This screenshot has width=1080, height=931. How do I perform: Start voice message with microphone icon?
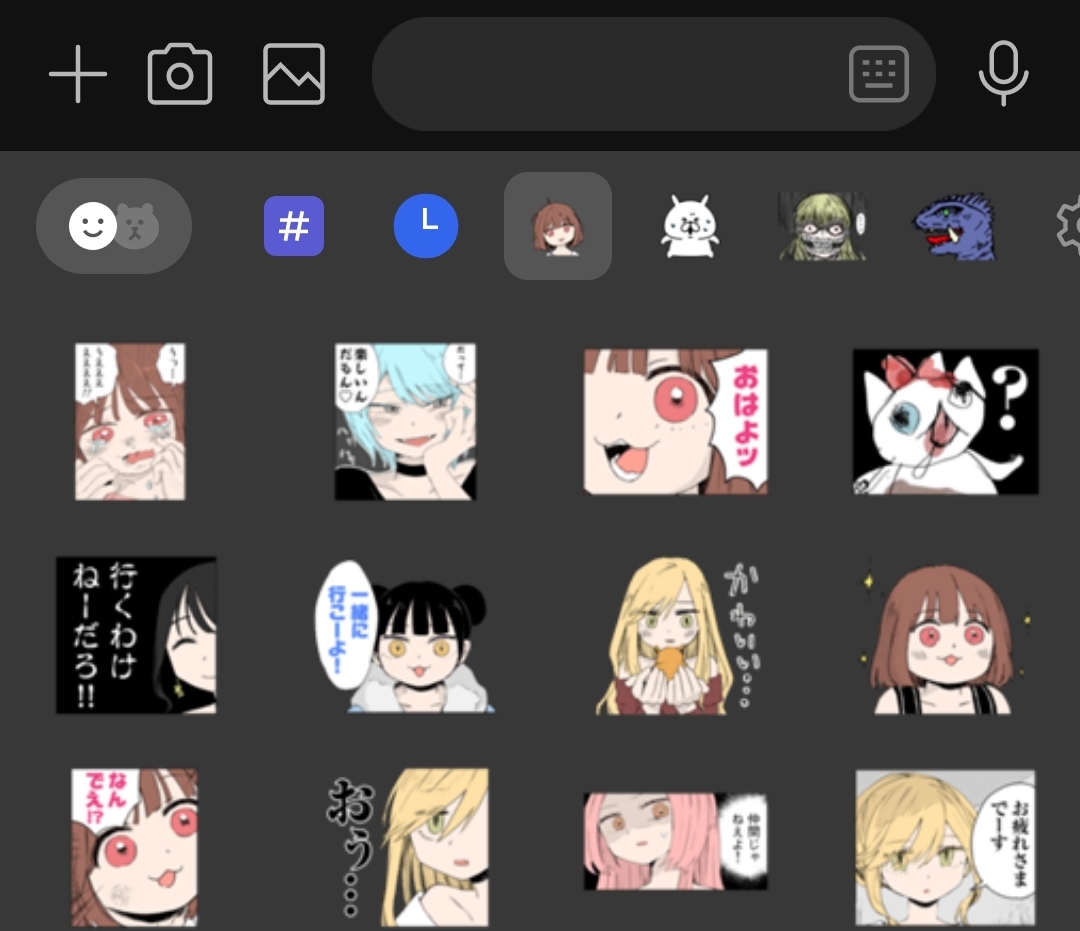tap(1004, 74)
